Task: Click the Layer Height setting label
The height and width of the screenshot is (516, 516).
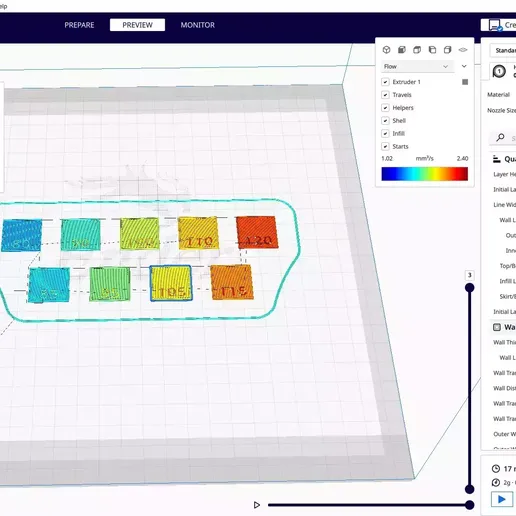Action: pos(505,174)
